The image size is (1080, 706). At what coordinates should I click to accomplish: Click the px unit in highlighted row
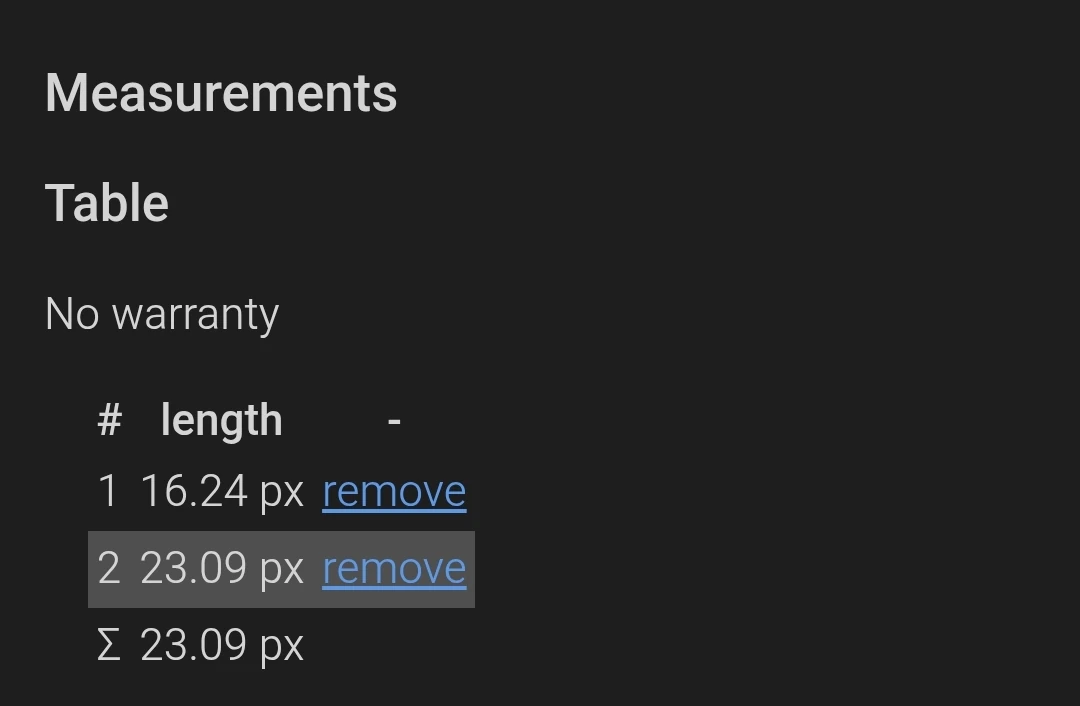[281, 570]
